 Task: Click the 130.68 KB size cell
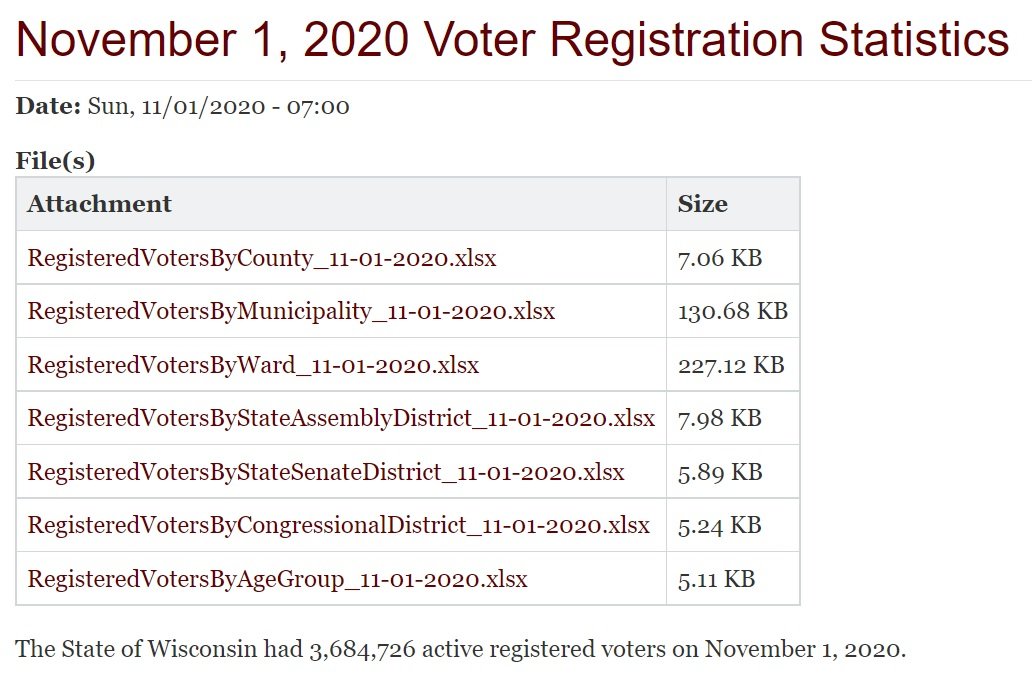point(732,311)
